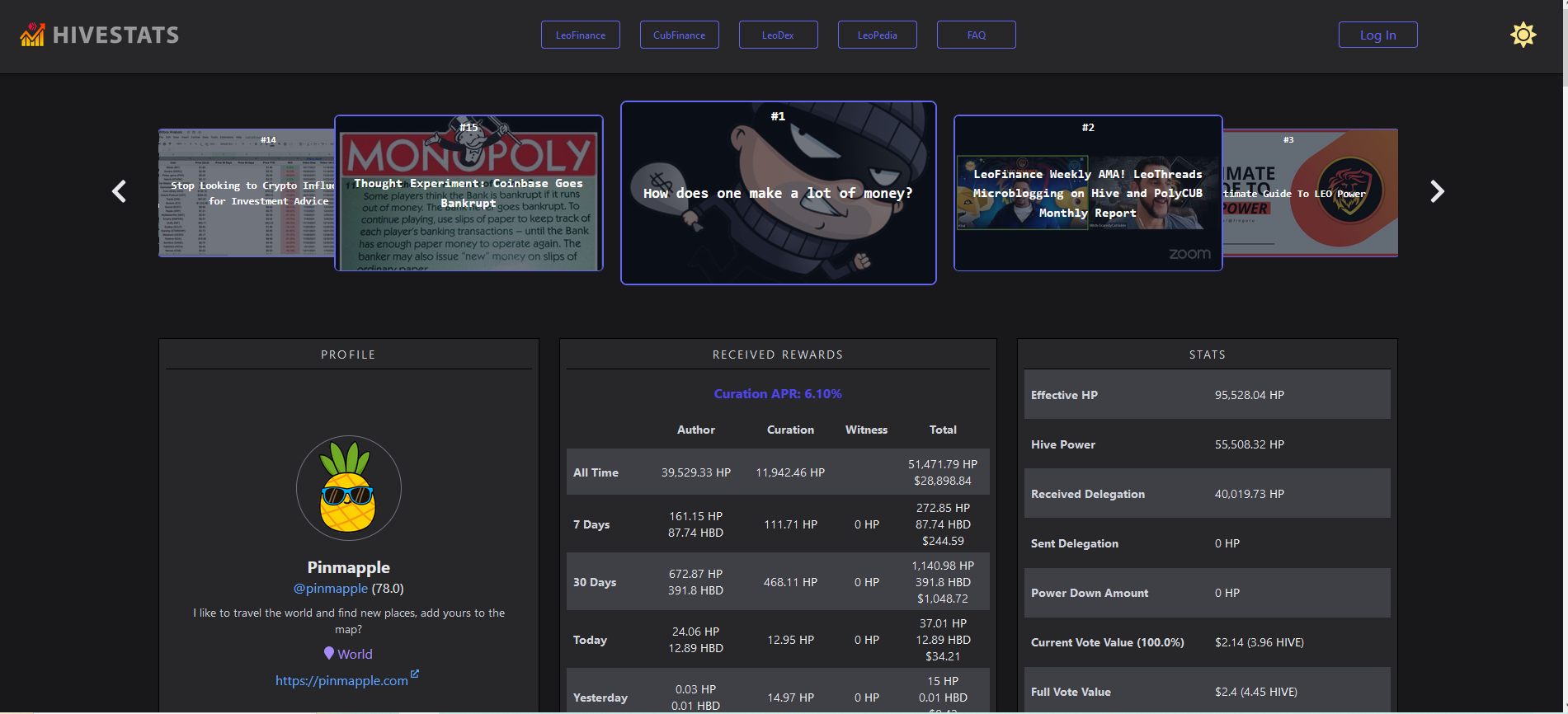
Task: Click the Curation APR: 6.10% text
Action: 778,394
